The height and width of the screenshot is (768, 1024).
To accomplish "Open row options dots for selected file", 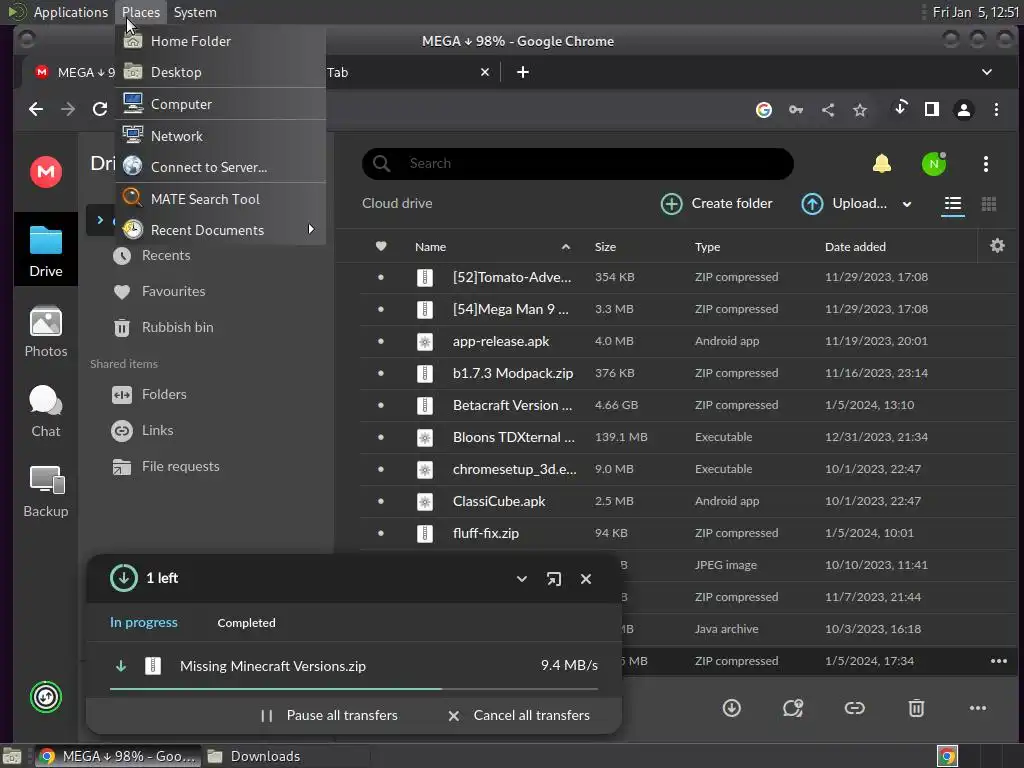I will (999, 661).
